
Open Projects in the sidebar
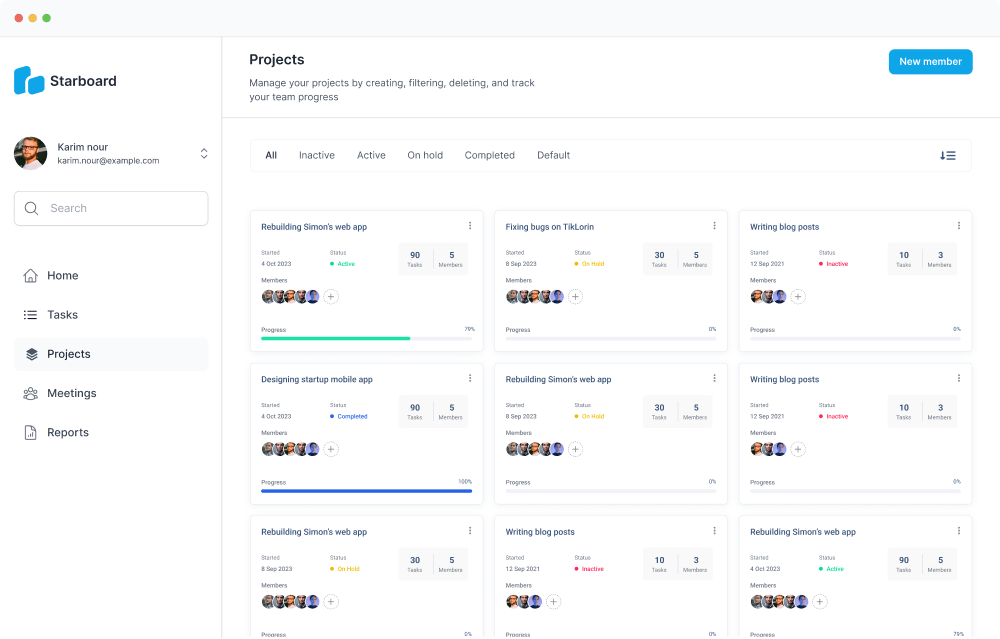[x=68, y=354]
